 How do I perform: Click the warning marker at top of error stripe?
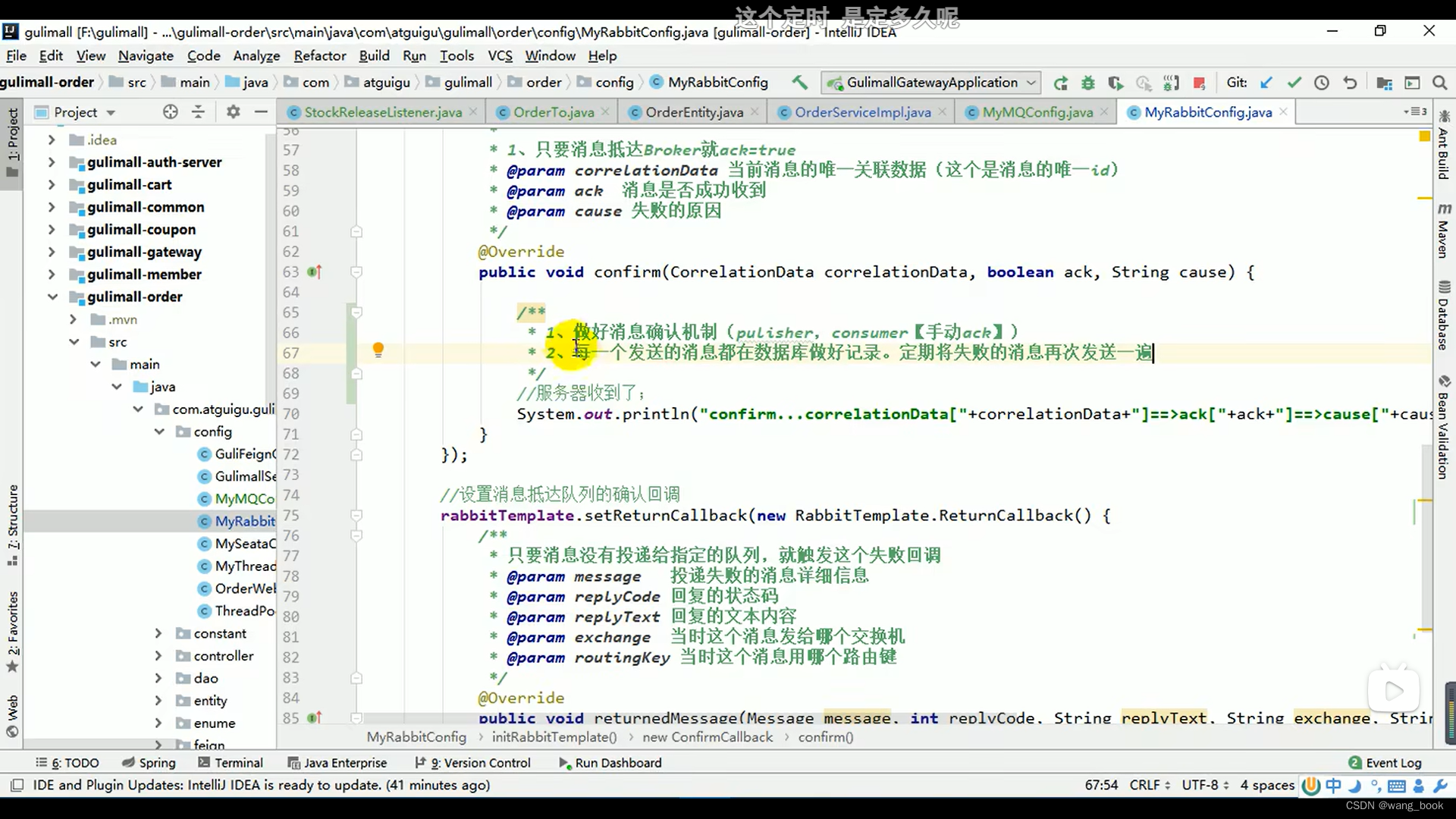click(x=1424, y=136)
